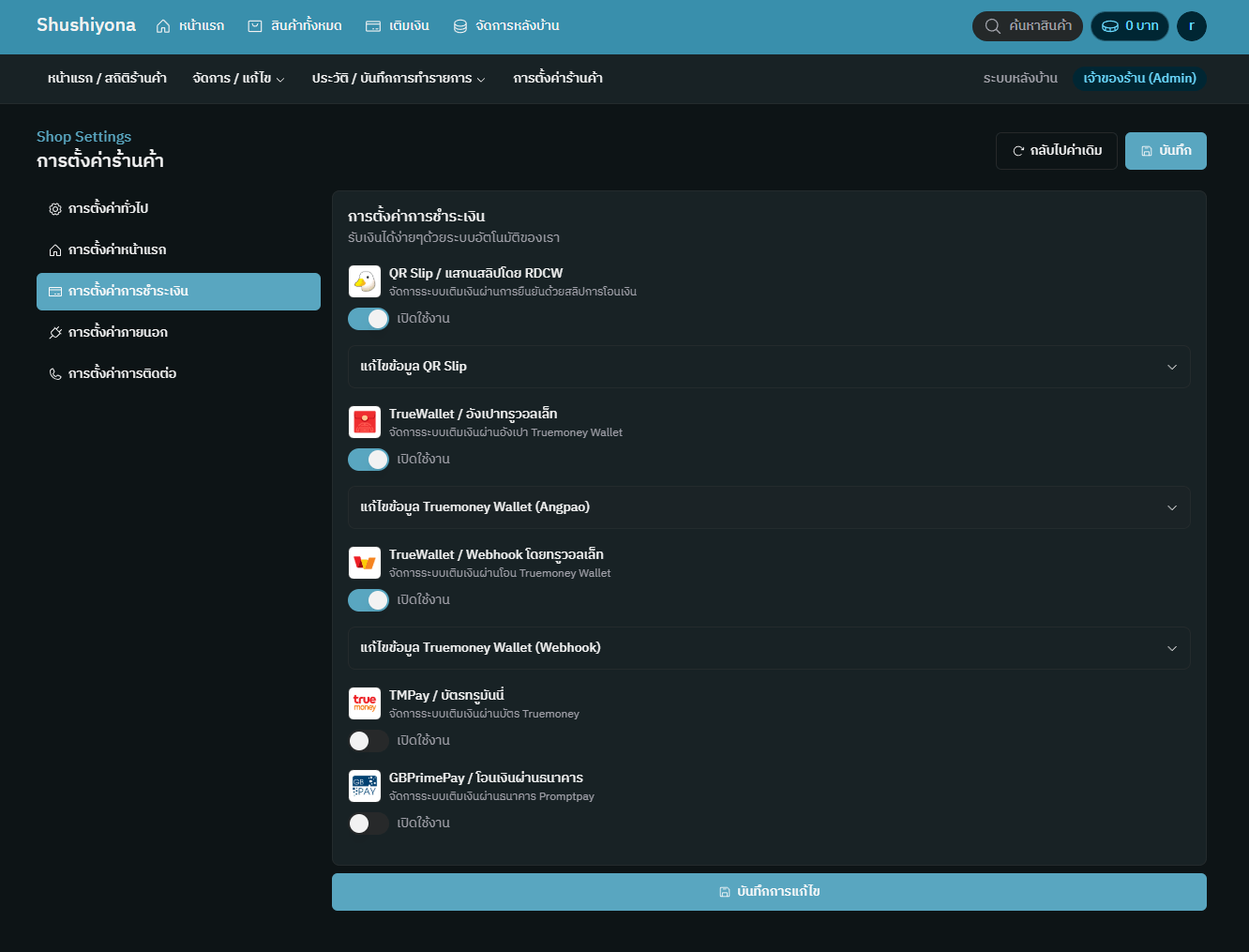Image resolution: width=1249 pixels, height=952 pixels.
Task: Click the TrueWallet Webhook logo icon
Action: (x=365, y=563)
